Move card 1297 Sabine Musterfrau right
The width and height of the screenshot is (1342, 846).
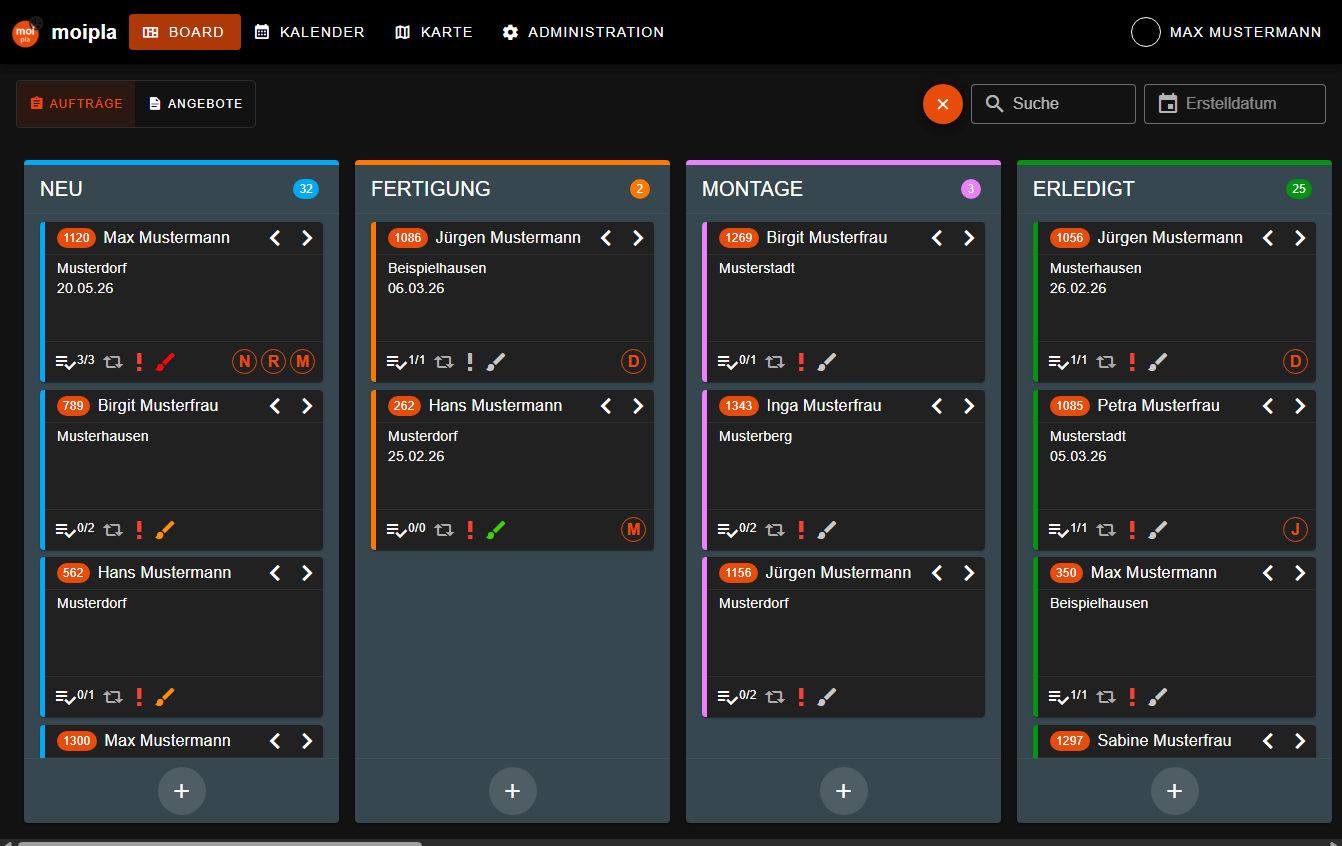click(1300, 741)
